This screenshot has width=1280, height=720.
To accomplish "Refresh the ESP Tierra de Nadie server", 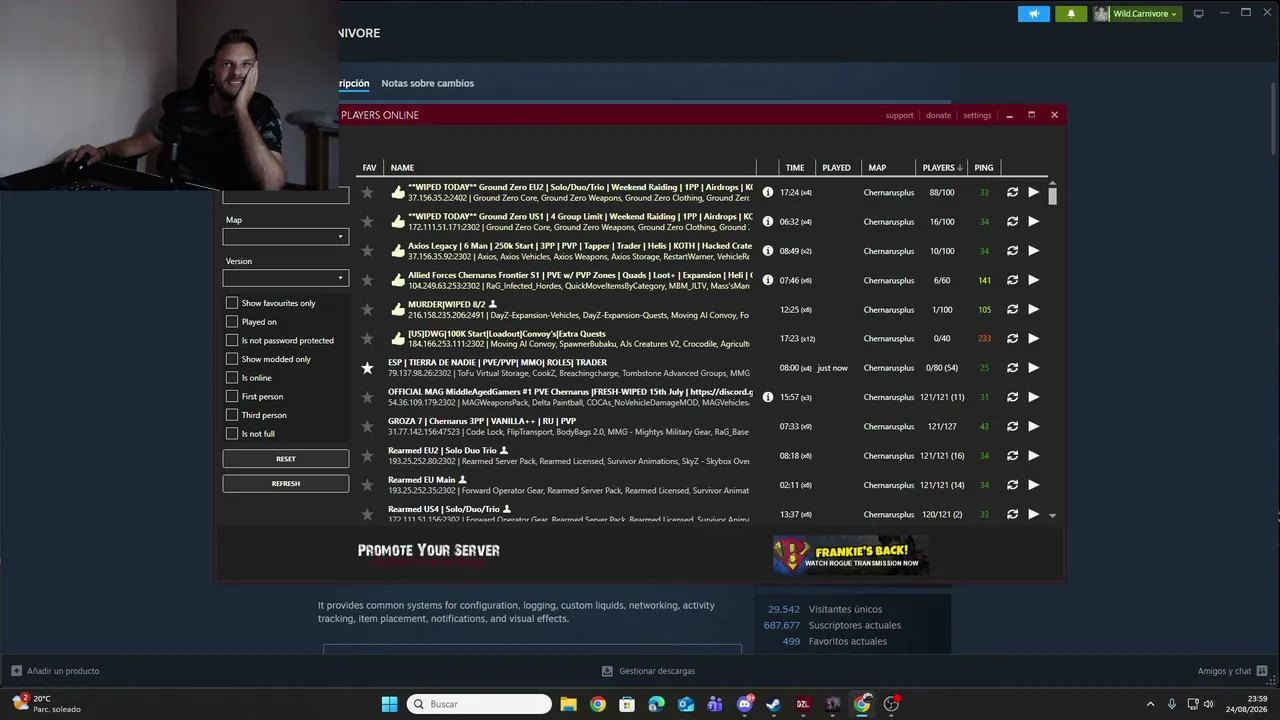I will [1012, 368].
